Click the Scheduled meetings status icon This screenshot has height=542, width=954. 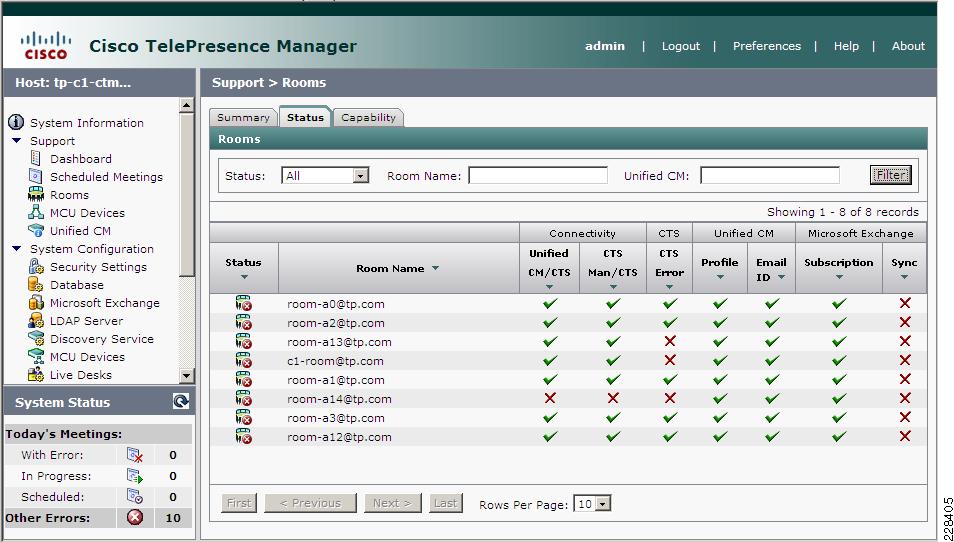coord(134,496)
